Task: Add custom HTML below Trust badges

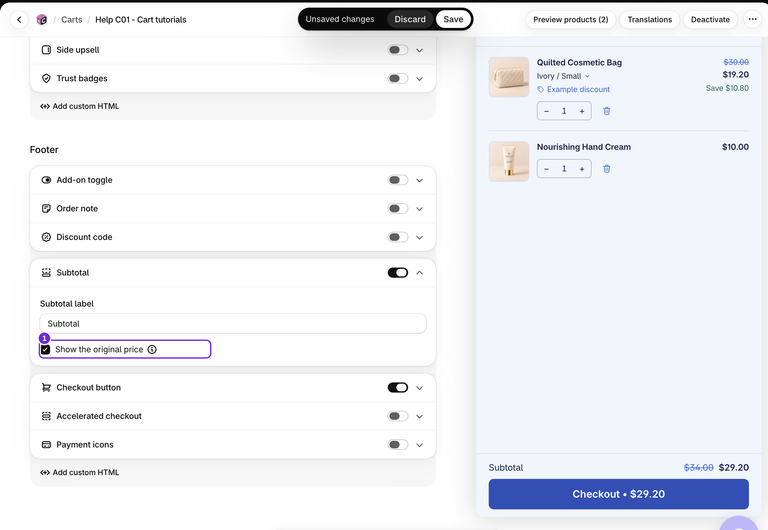Action: click(79, 106)
